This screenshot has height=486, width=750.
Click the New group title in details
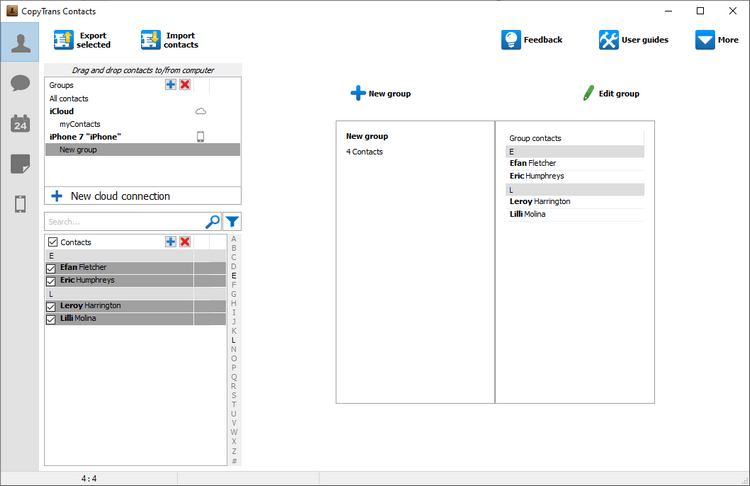coord(367,136)
